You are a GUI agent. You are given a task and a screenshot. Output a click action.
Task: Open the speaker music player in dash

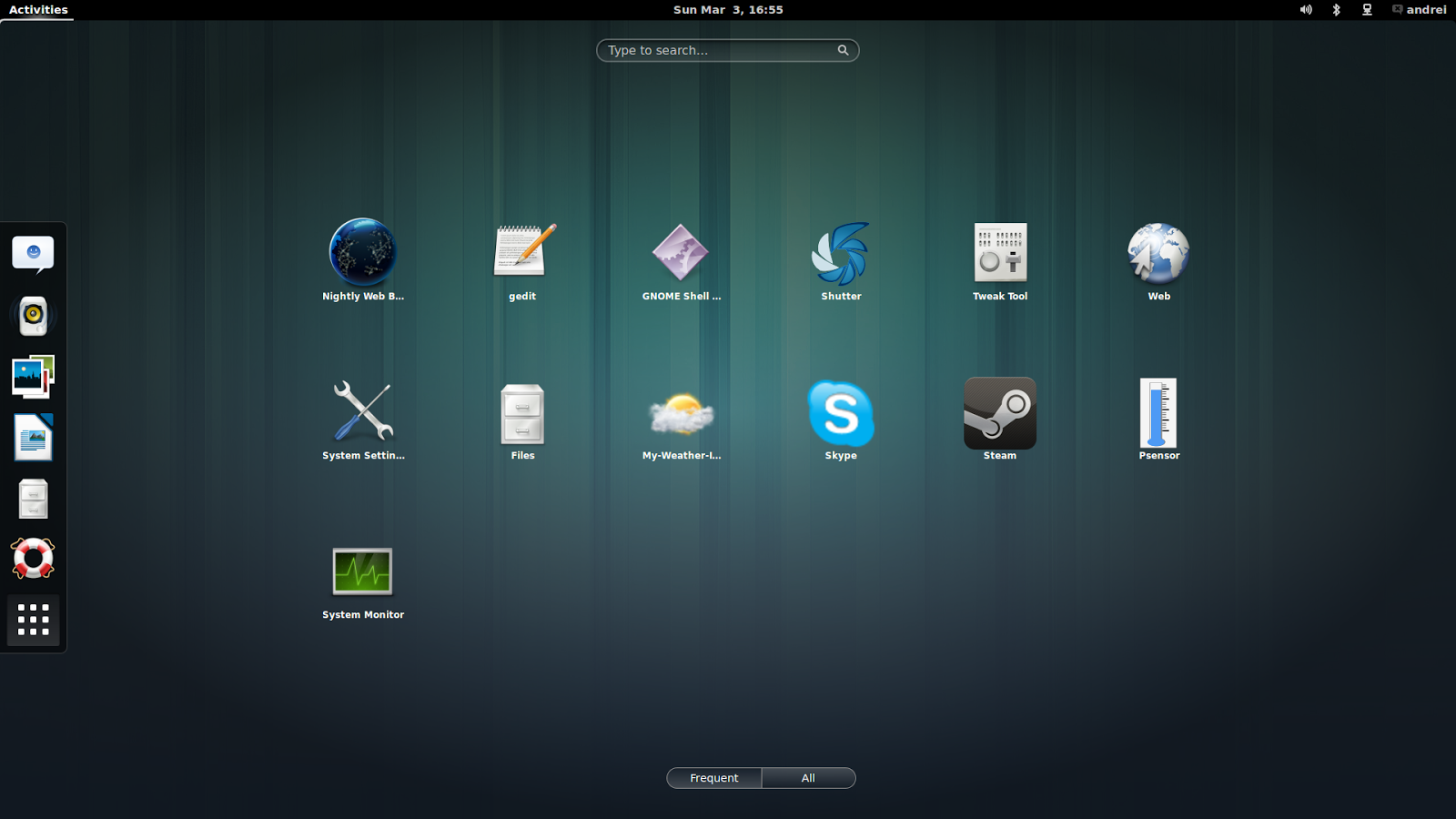(x=33, y=316)
